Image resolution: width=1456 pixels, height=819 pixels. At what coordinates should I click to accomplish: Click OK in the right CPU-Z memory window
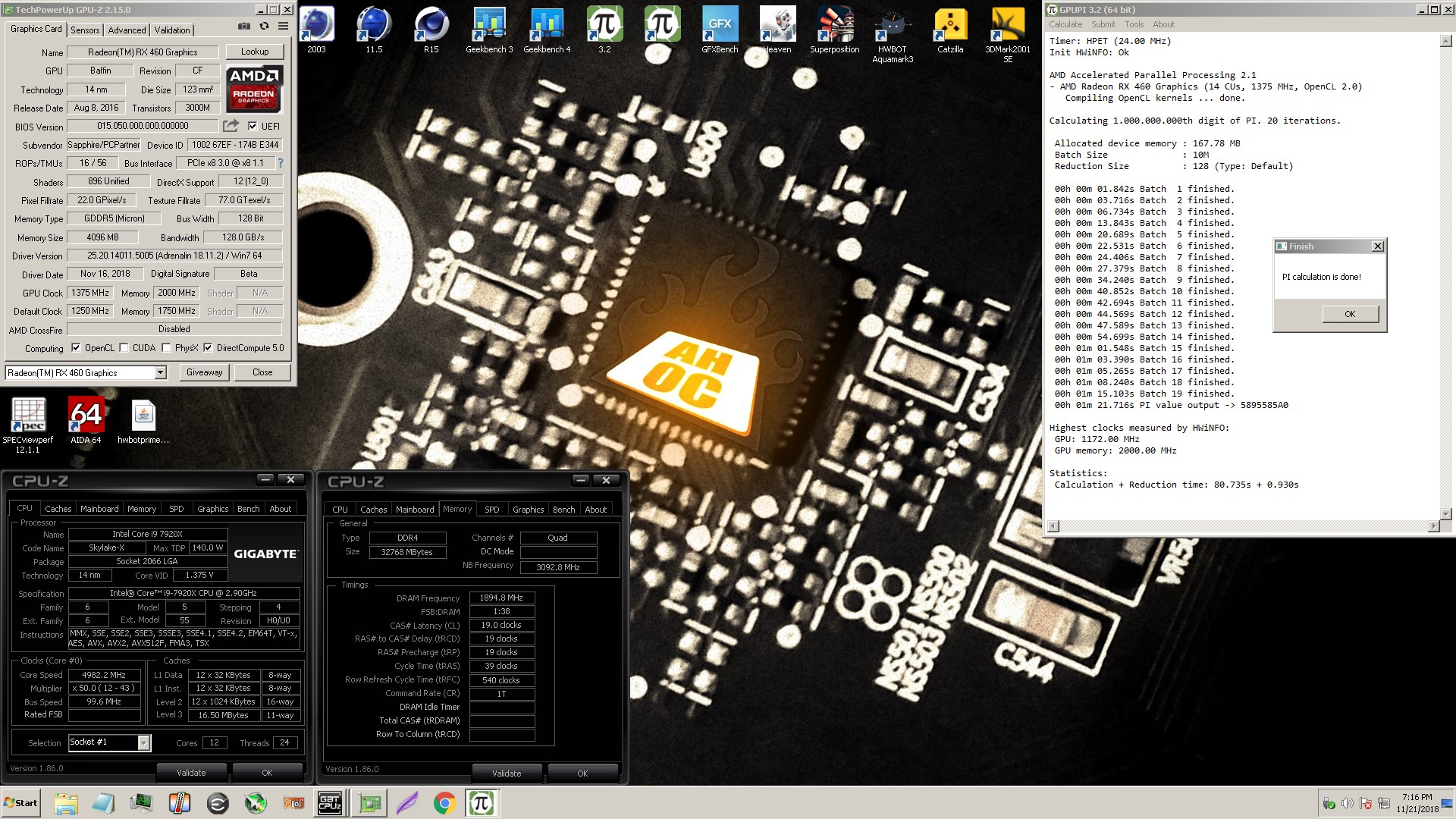(582, 773)
